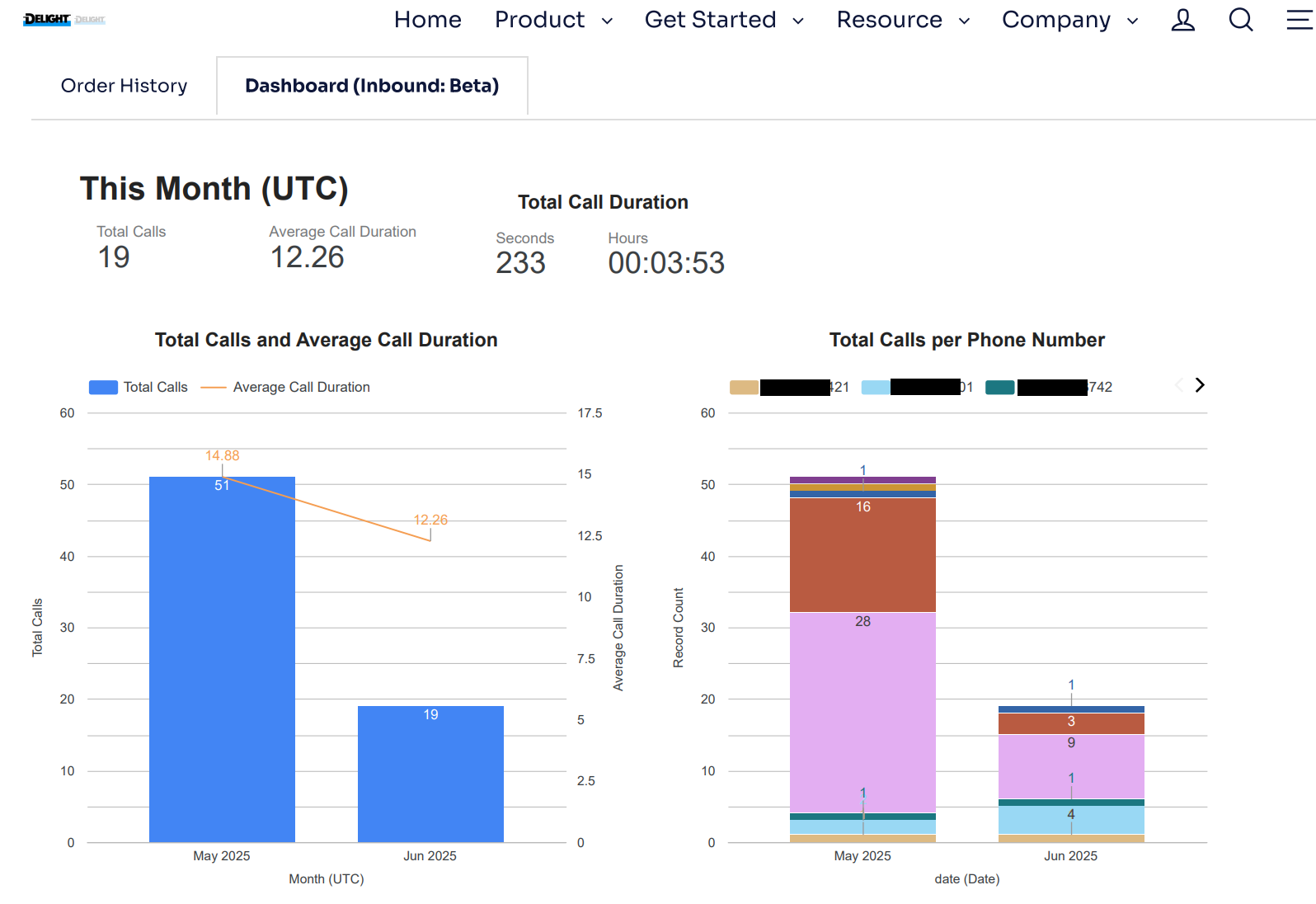The width and height of the screenshot is (1316, 904).
Task: Open the hamburger menu icon
Action: tap(1299, 20)
